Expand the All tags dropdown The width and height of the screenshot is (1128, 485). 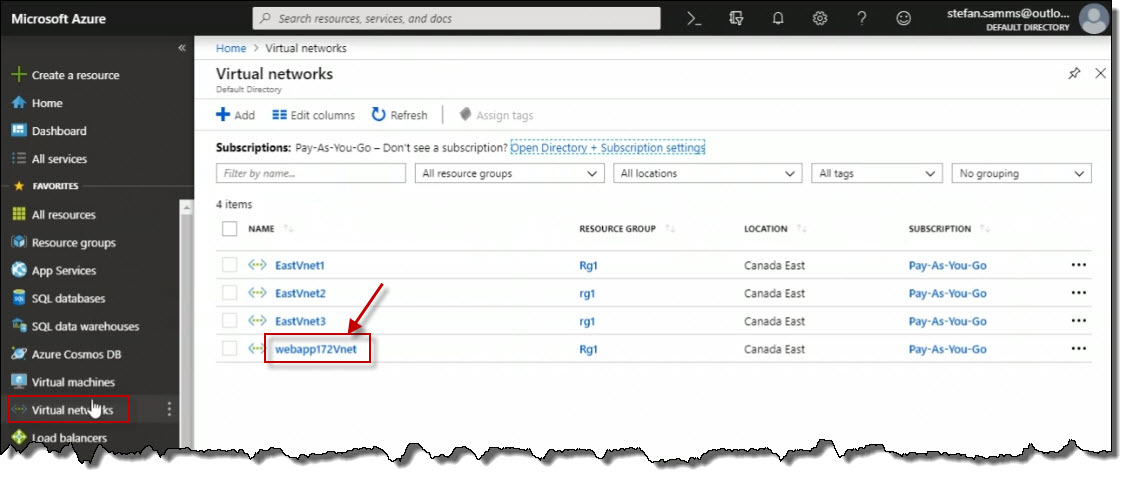pyautogui.click(x=877, y=173)
